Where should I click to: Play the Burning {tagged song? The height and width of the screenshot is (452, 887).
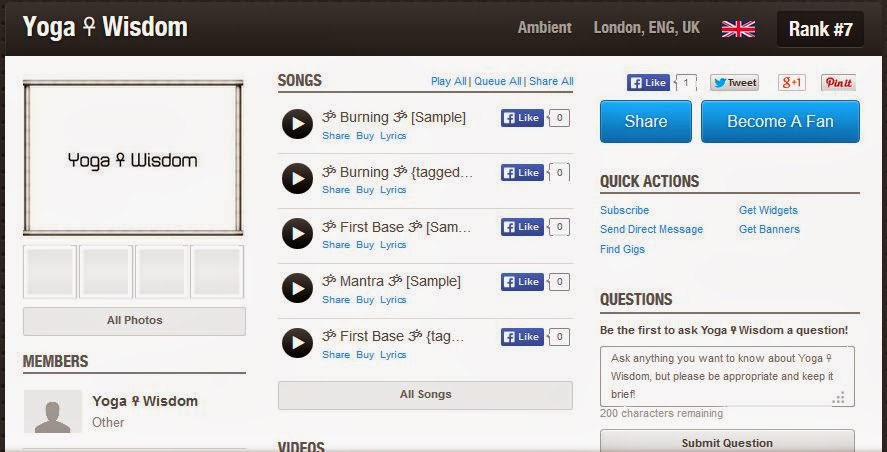point(297,178)
